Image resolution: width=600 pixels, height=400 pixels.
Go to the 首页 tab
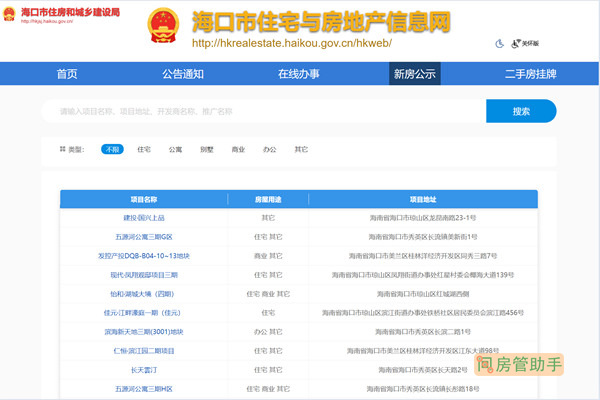point(67,73)
